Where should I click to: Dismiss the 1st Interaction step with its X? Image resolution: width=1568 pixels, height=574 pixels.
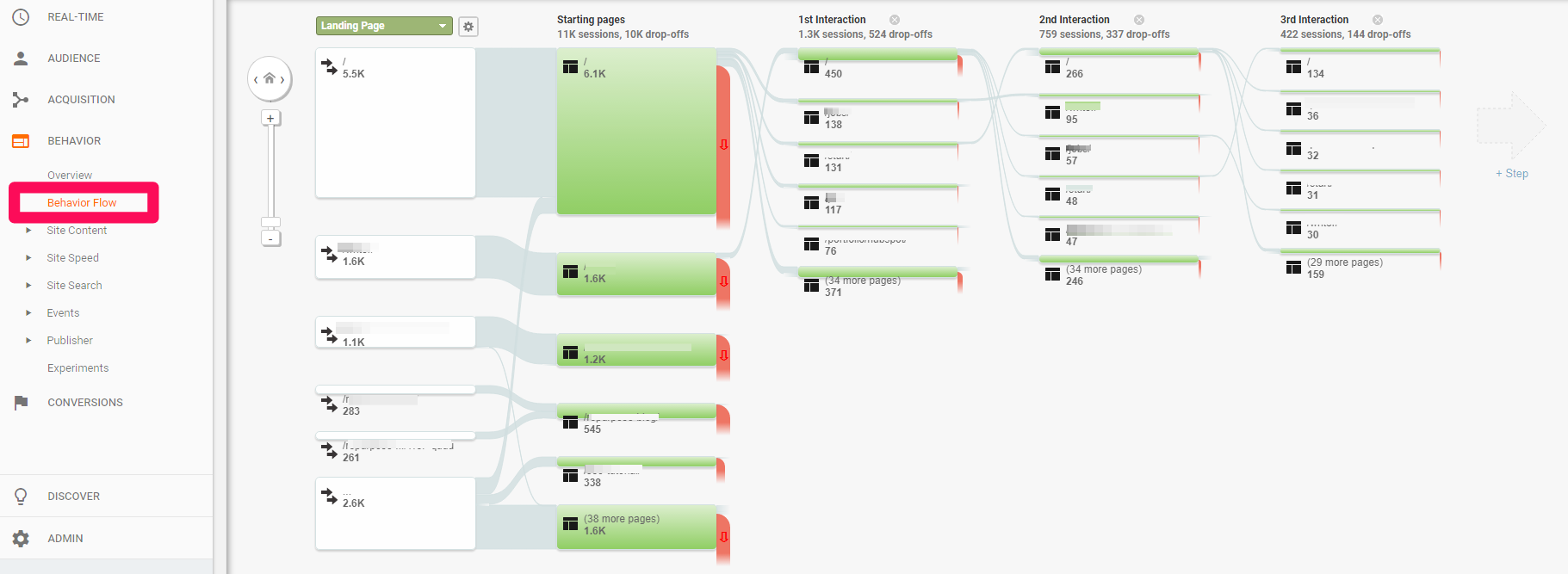coord(894,18)
